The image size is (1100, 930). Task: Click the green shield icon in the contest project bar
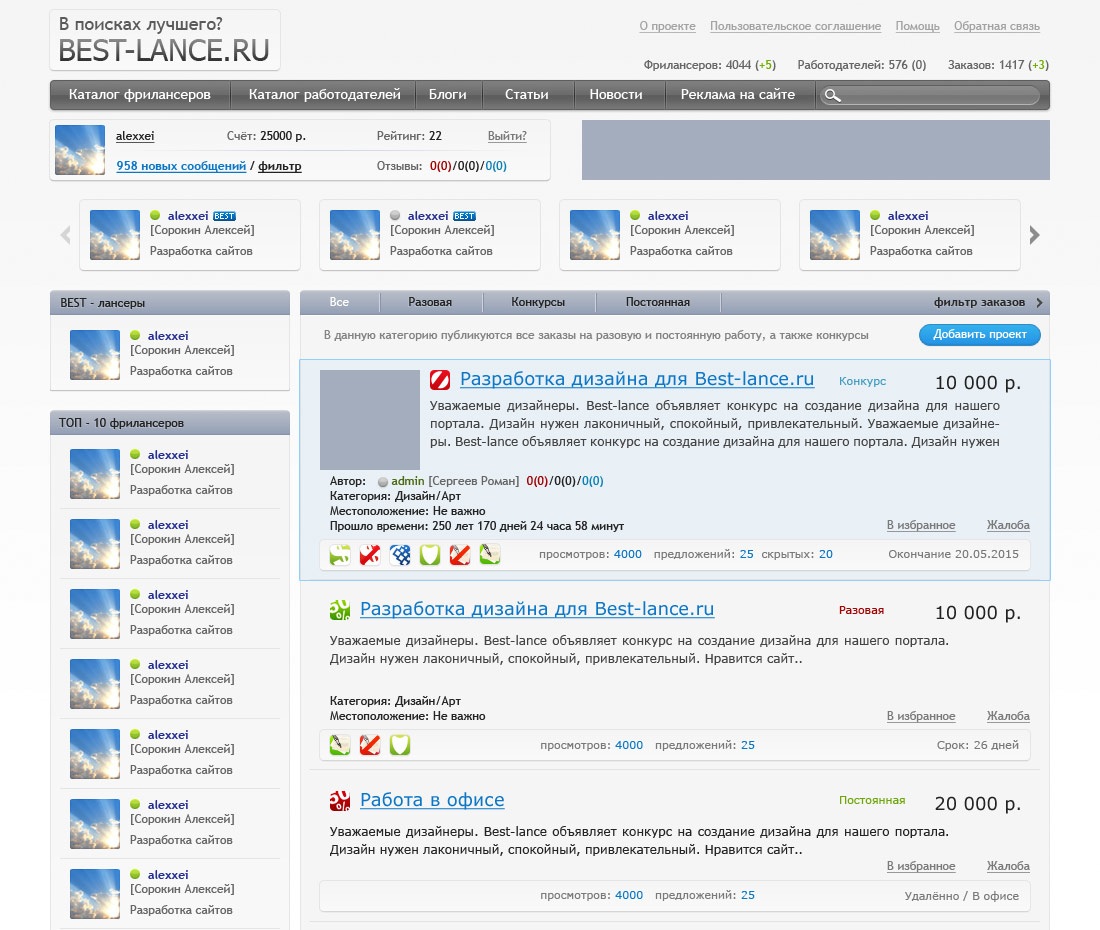[x=430, y=555]
